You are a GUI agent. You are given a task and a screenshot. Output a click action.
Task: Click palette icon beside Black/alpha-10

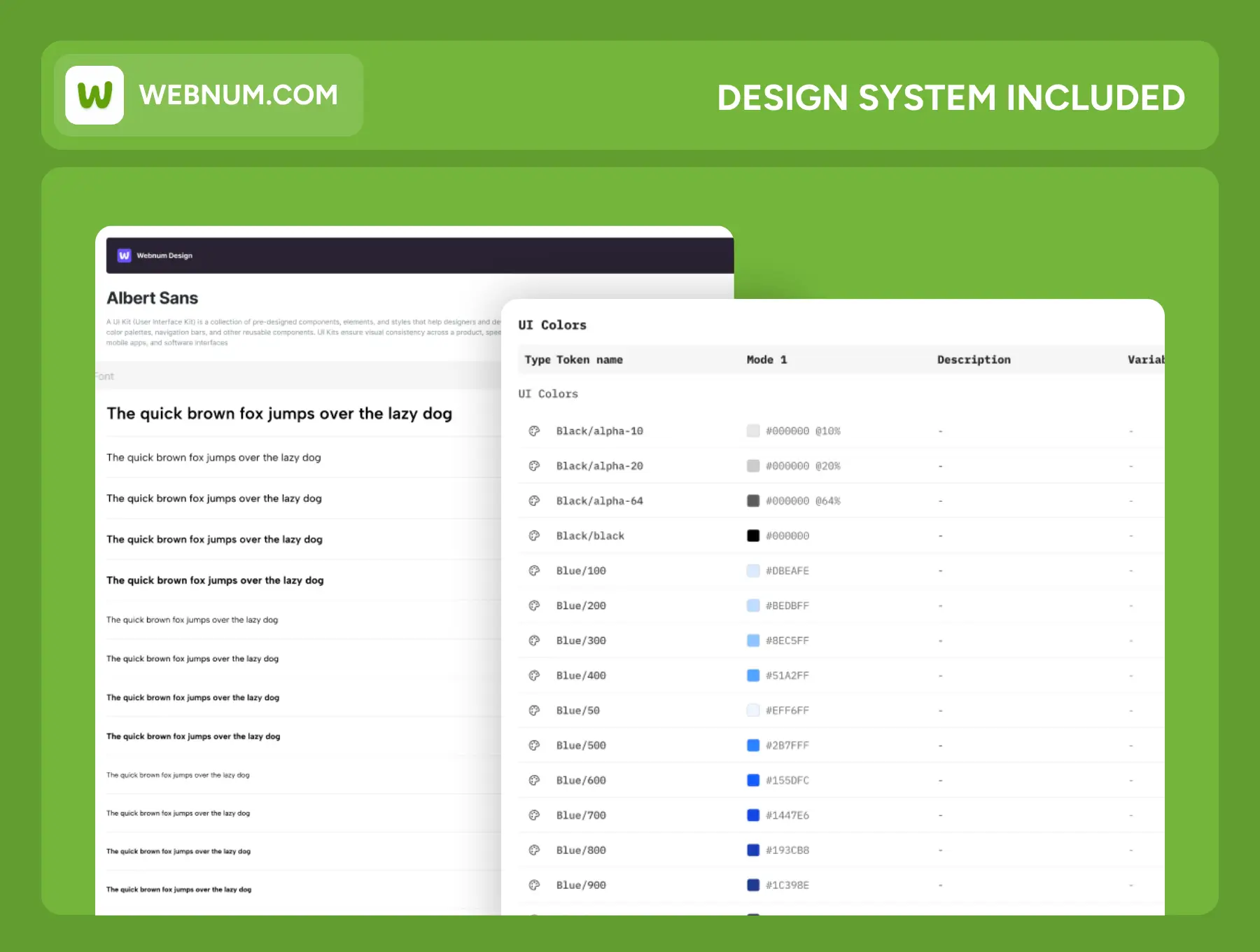click(x=534, y=431)
